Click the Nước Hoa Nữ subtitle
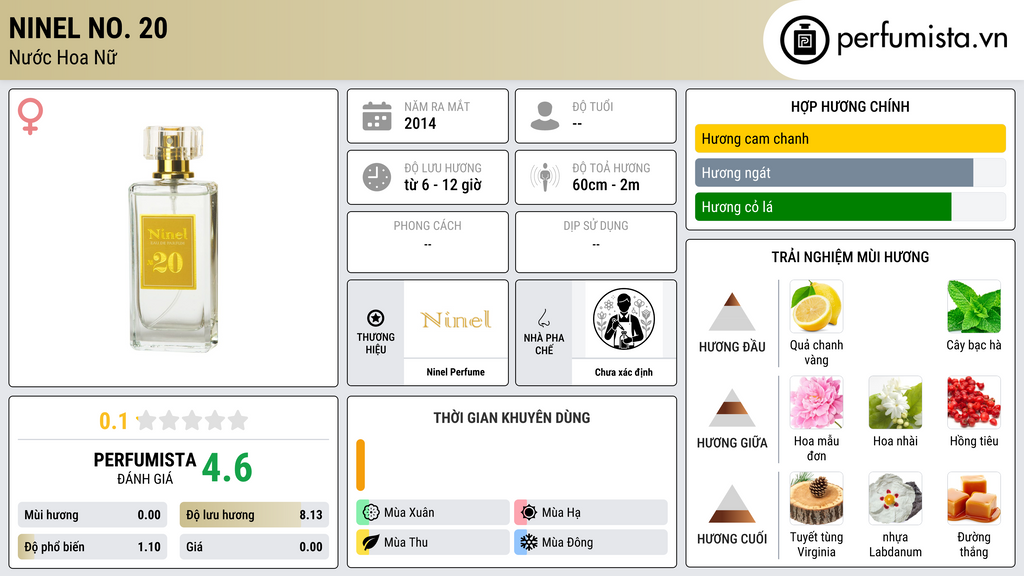This screenshot has width=1024, height=576. coord(63,58)
